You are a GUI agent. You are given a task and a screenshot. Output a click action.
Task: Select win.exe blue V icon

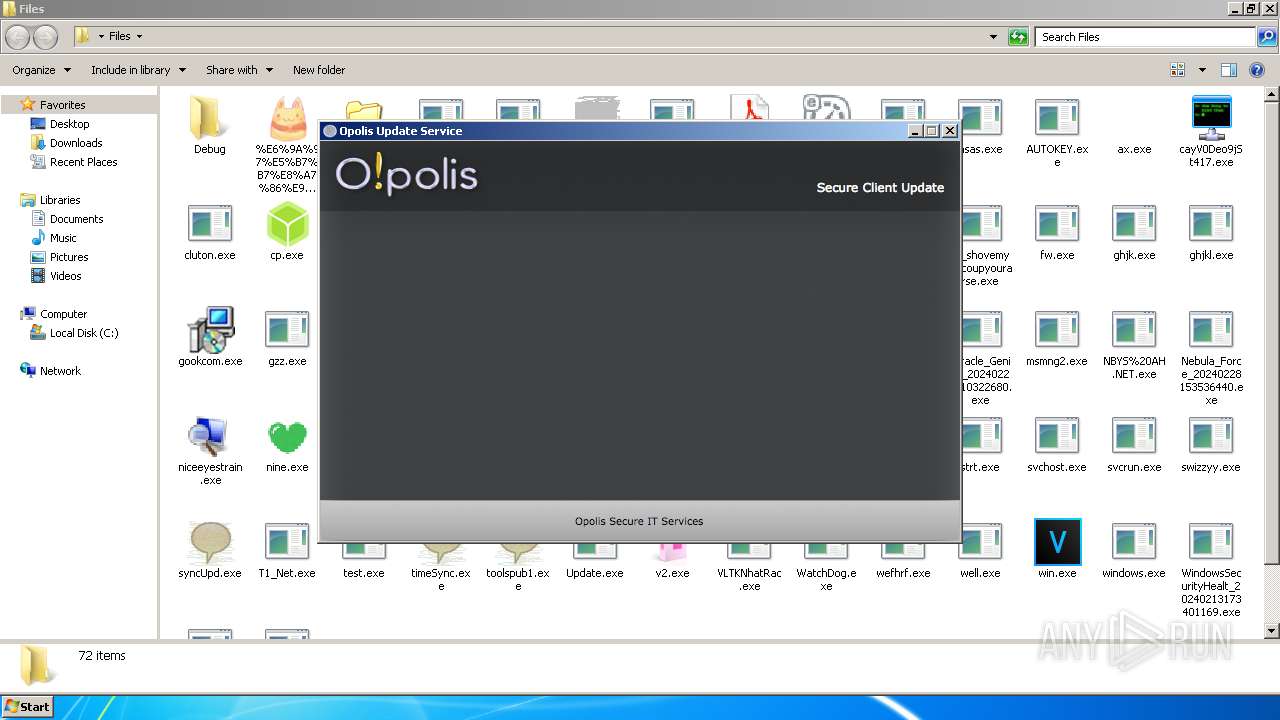click(1057, 543)
